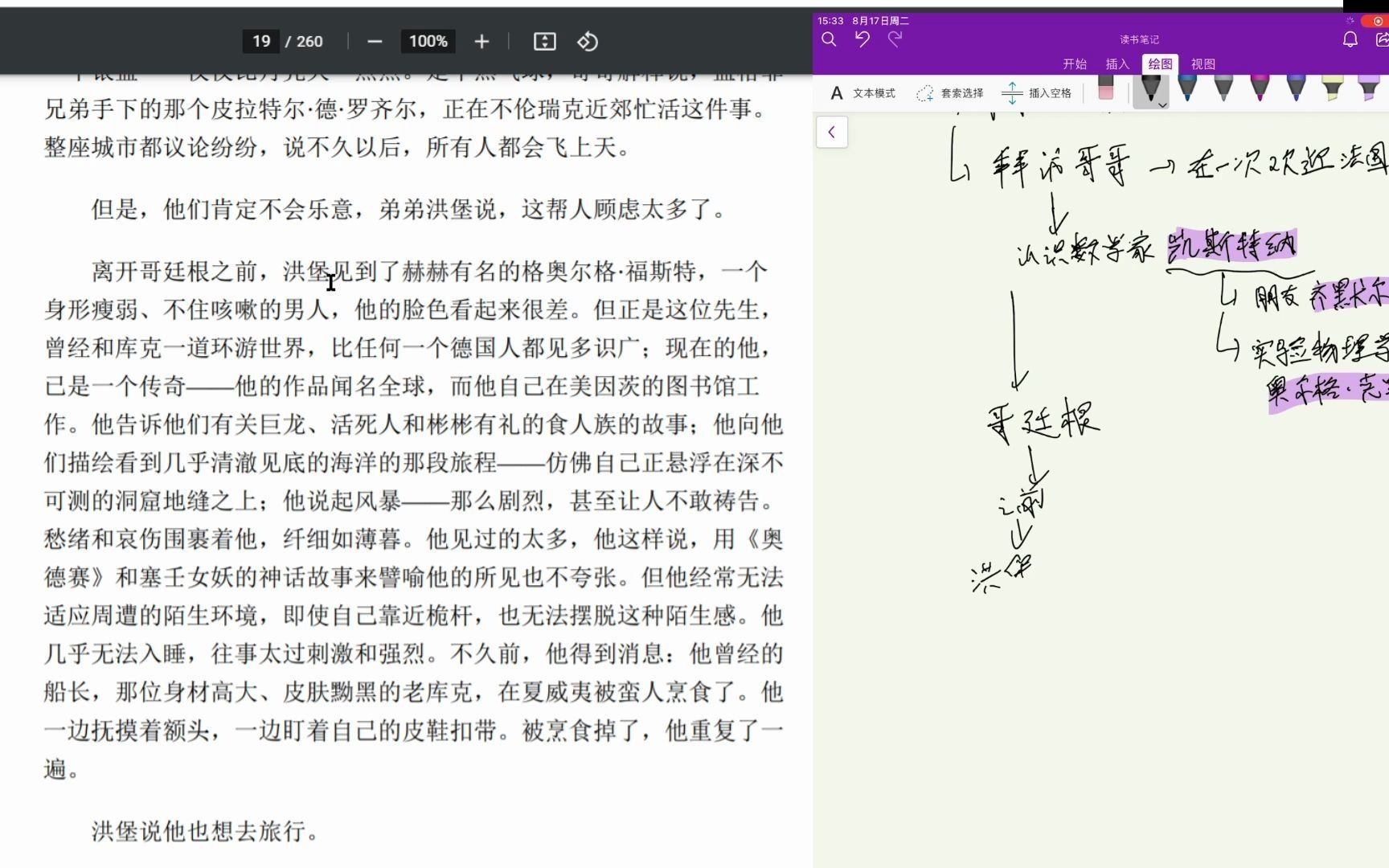Click the handwritten 拜访哥哥 note
This screenshot has width=1389, height=868.
[x=1060, y=166]
